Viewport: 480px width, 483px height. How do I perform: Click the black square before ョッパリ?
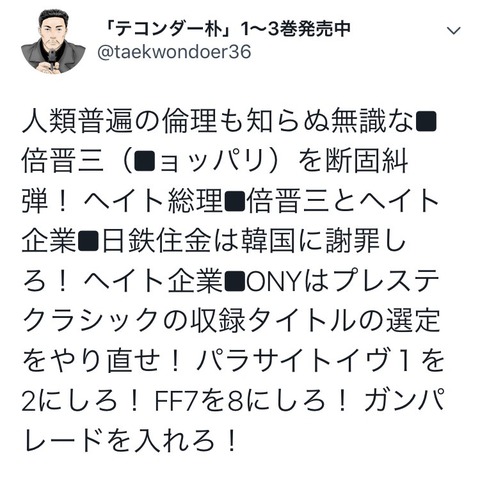[144, 161]
